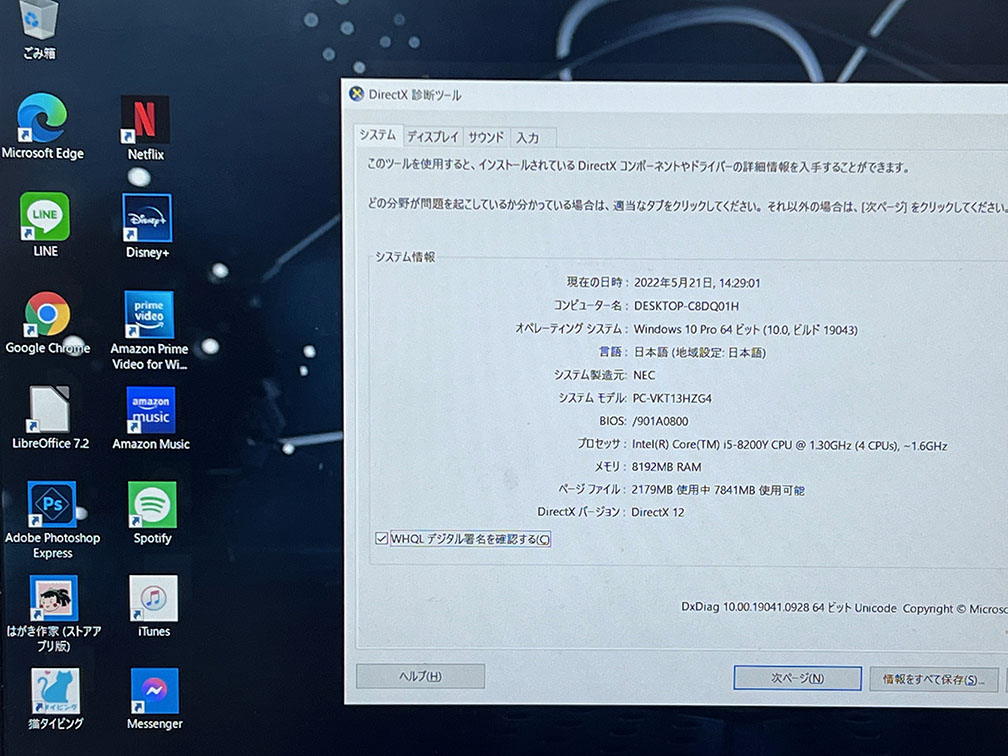Click the Windows 10 Pro 64 ビット value

pyautogui.click(x=745, y=330)
